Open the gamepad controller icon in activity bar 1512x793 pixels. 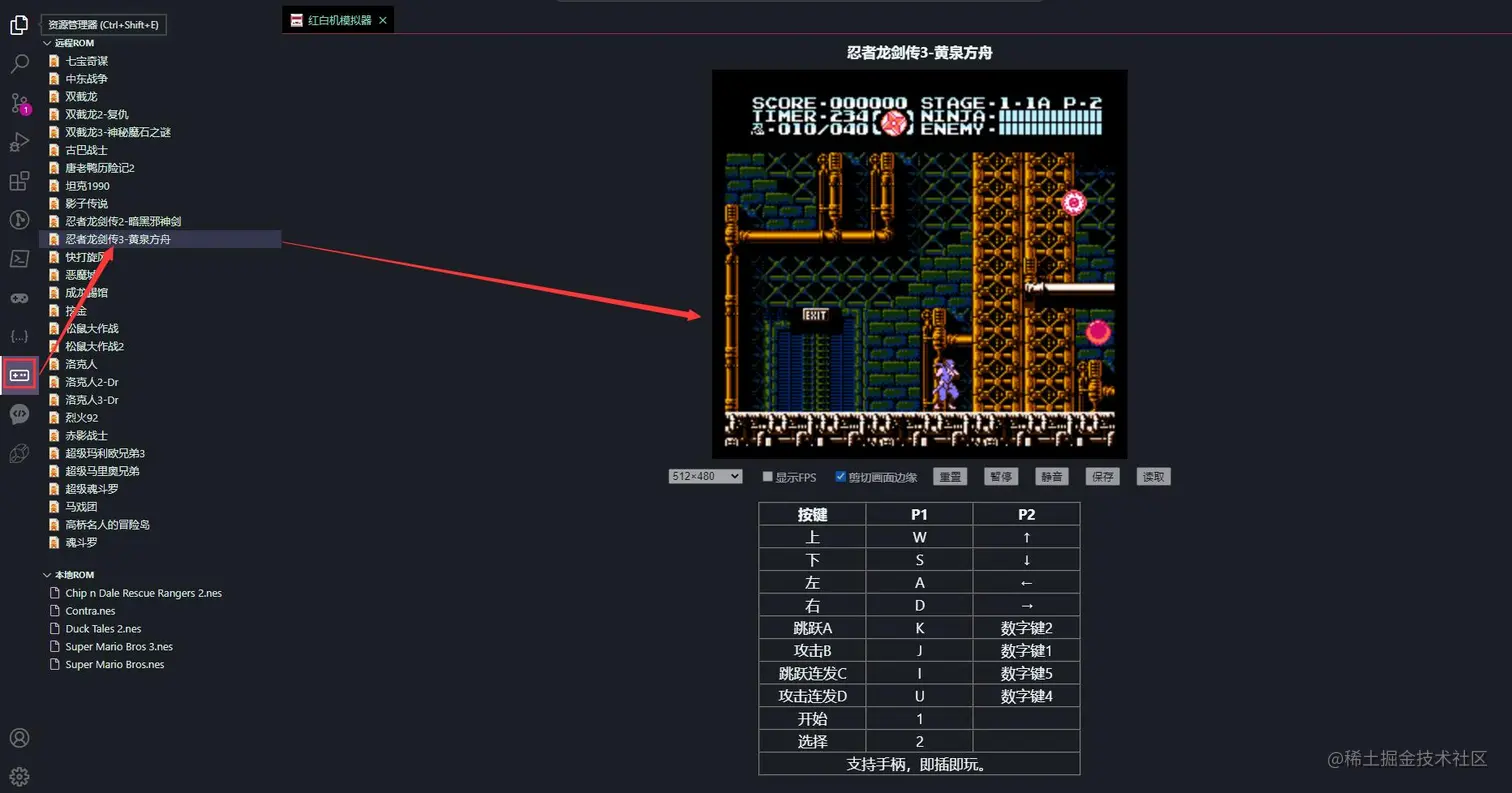[19, 298]
